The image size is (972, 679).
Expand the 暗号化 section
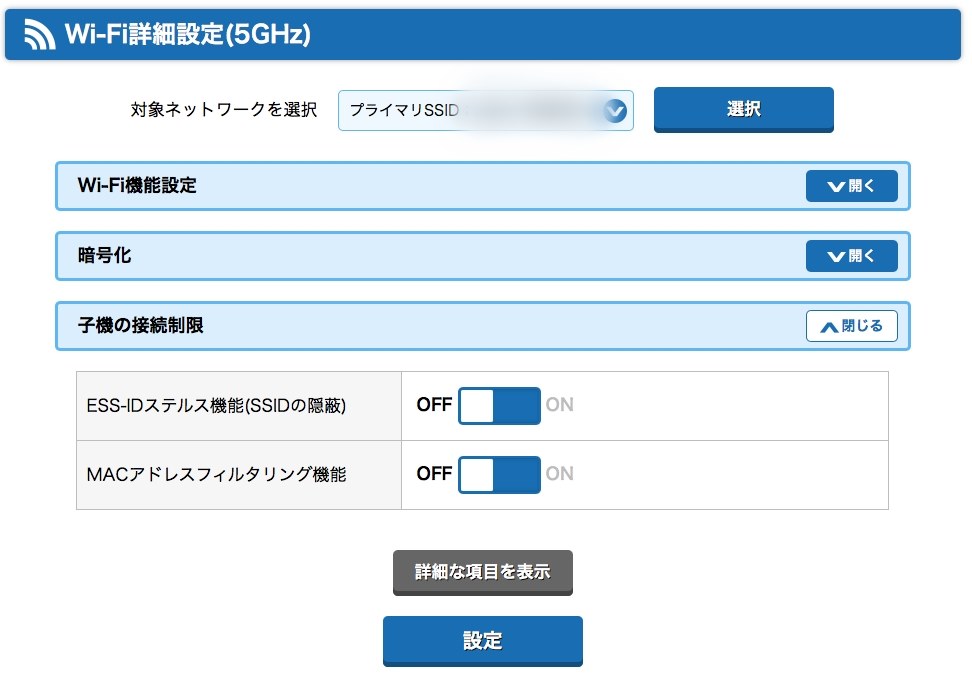point(851,256)
